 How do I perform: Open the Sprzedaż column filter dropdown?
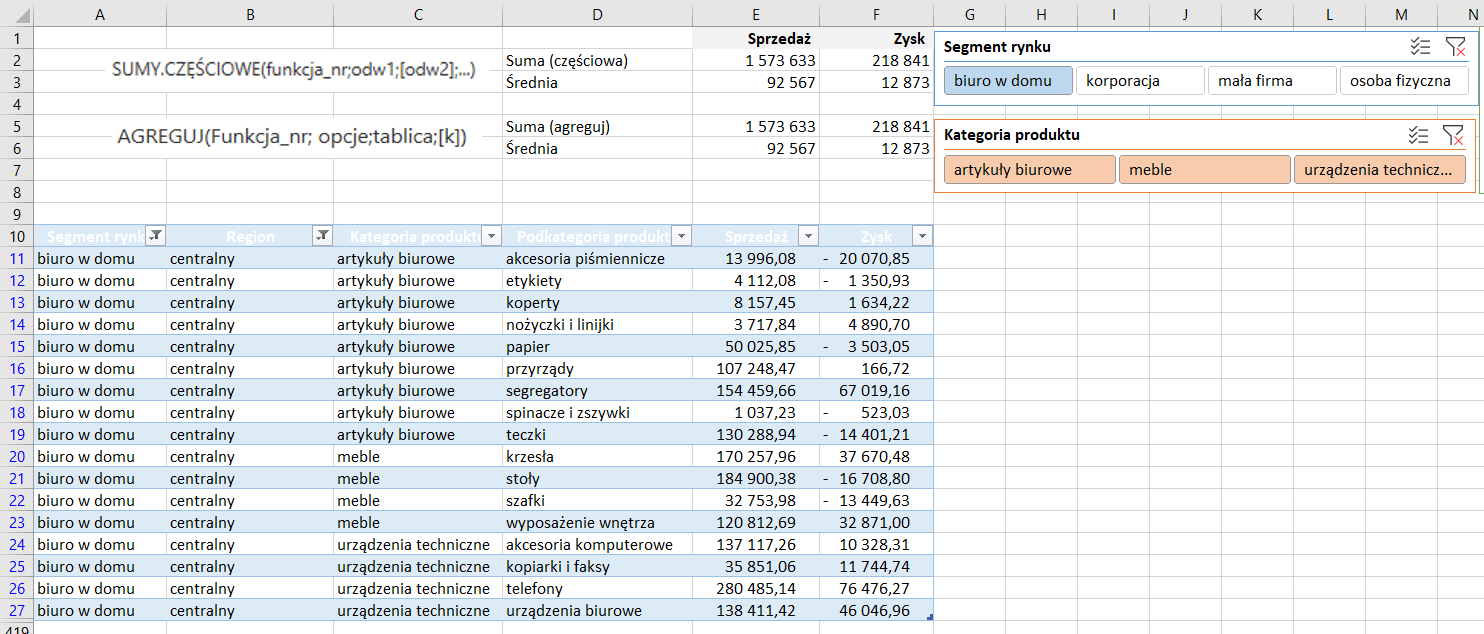click(x=808, y=236)
